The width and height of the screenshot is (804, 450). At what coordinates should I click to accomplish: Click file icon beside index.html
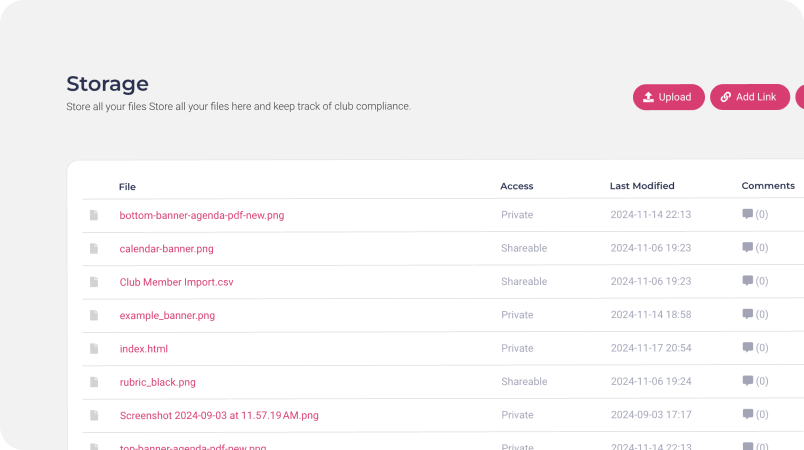pos(94,348)
